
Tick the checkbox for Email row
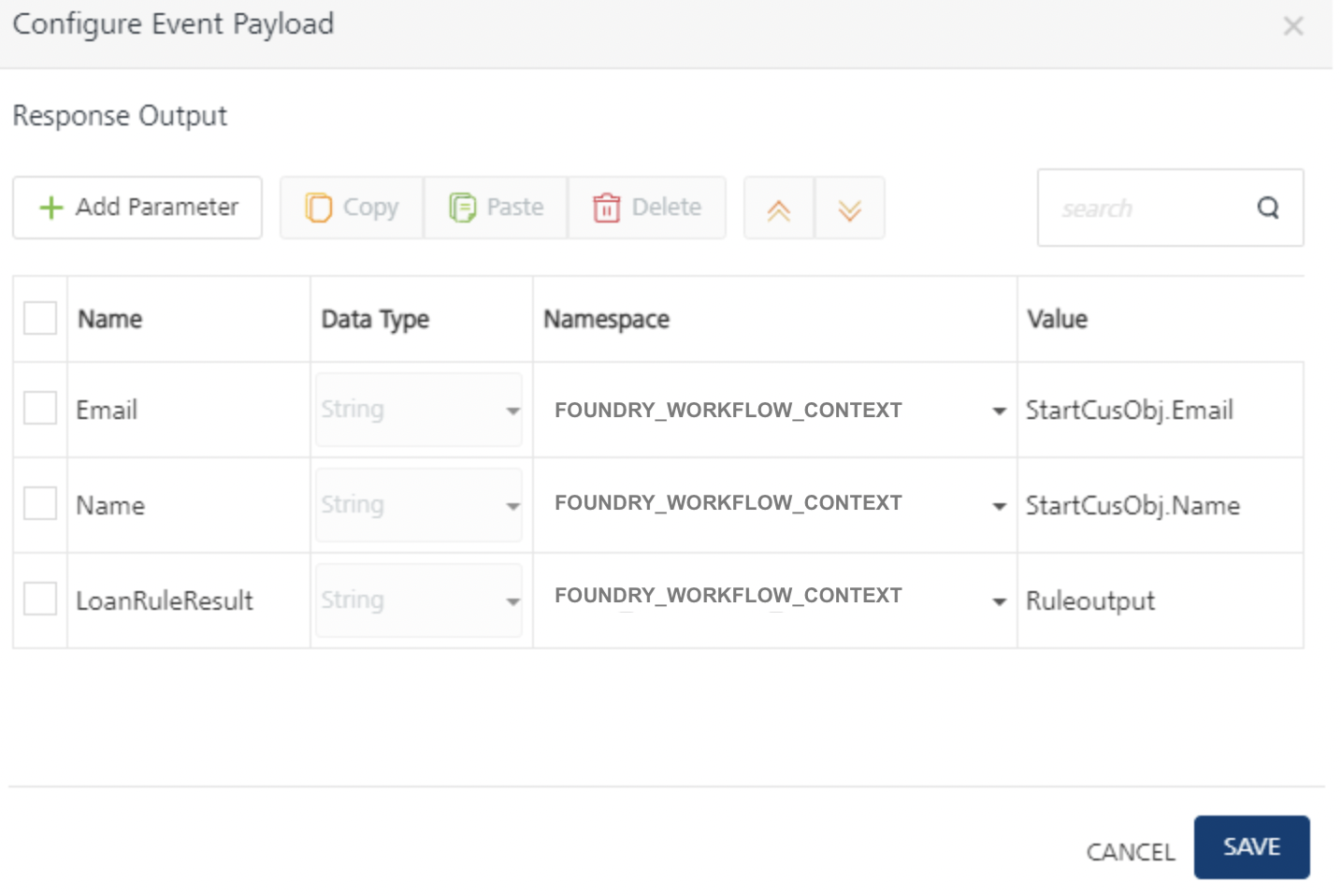pyautogui.click(x=40, y=409)
